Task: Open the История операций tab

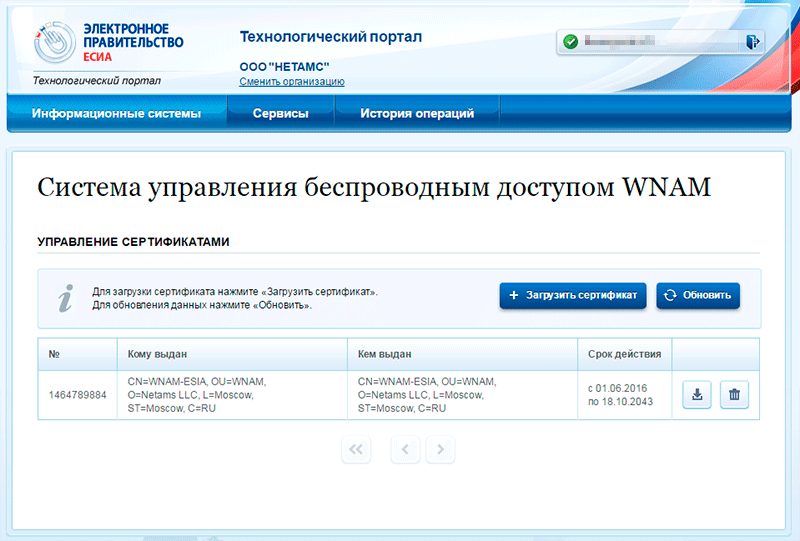Action: [x=416, y=114]
